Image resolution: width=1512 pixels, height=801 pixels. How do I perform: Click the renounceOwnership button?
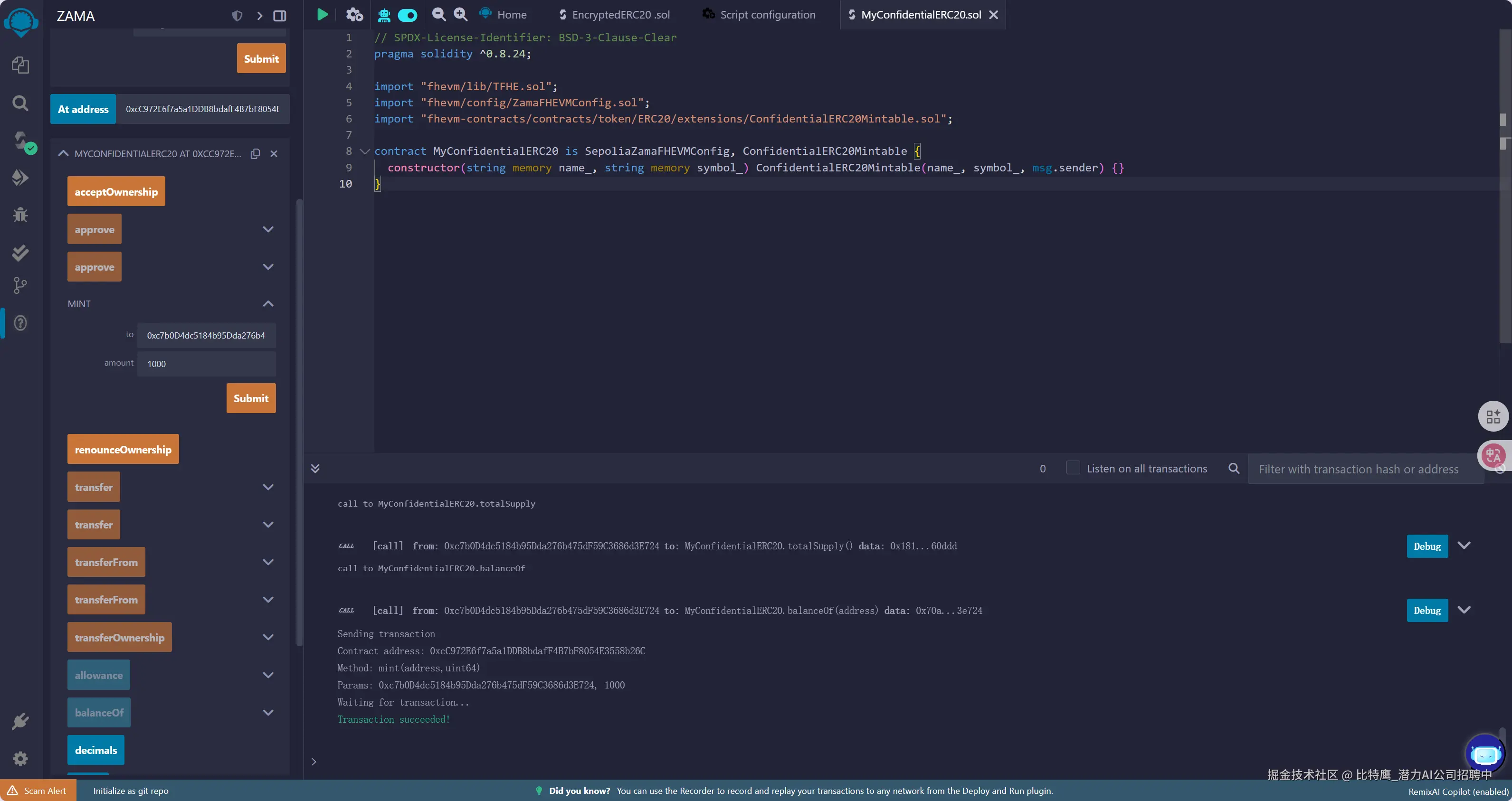click(123, 450)
